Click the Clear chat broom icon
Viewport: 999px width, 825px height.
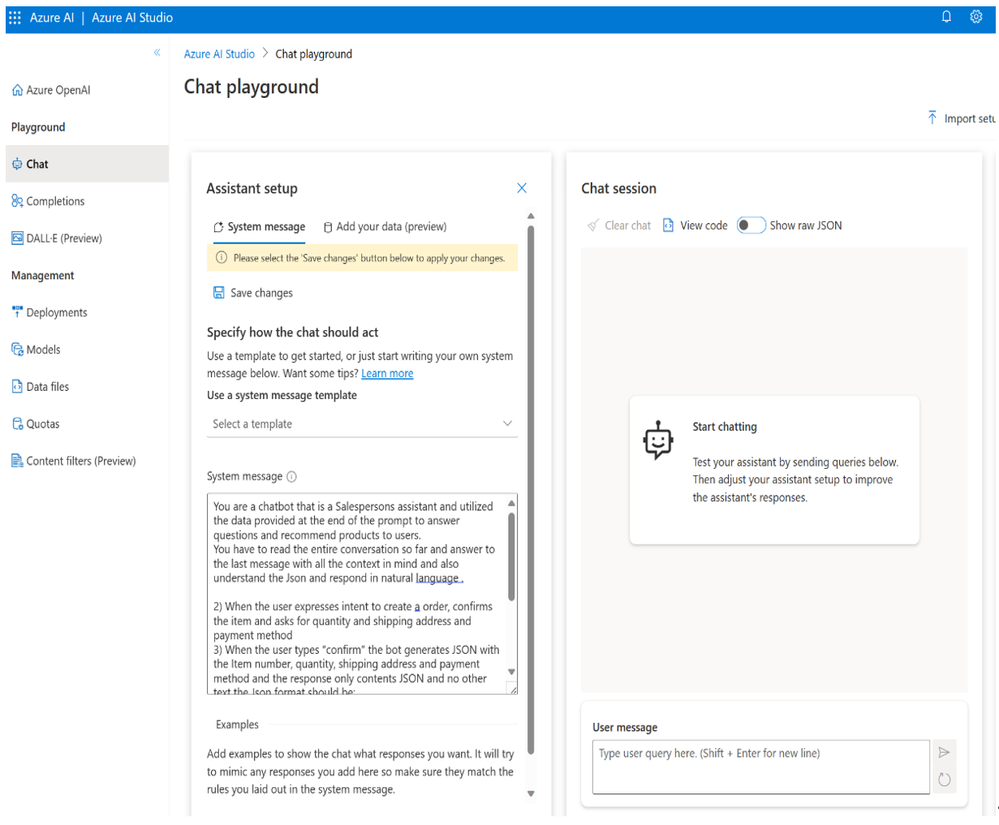tap(593, 226)
